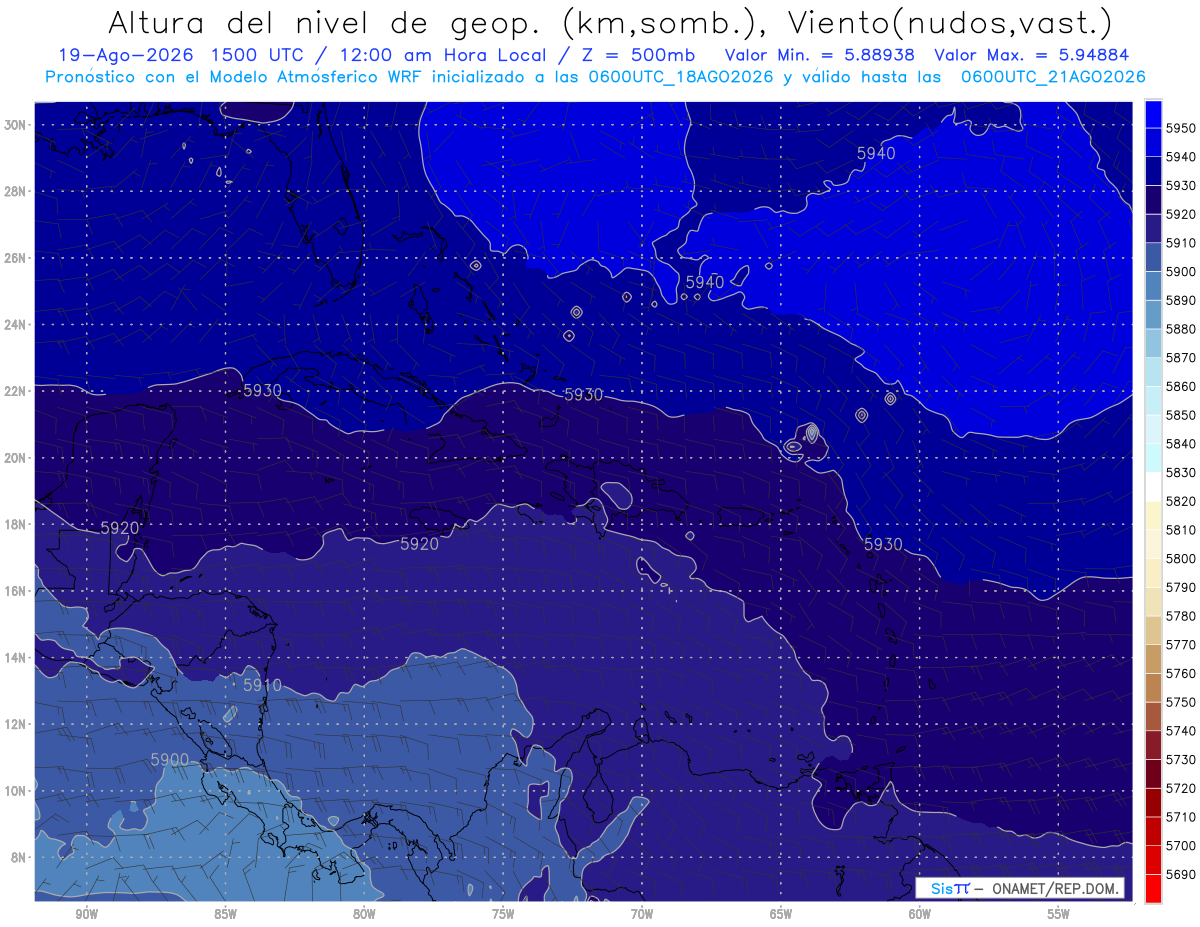
Task: Click the 30N latitude axis label
Action: (x=15, y=125)
